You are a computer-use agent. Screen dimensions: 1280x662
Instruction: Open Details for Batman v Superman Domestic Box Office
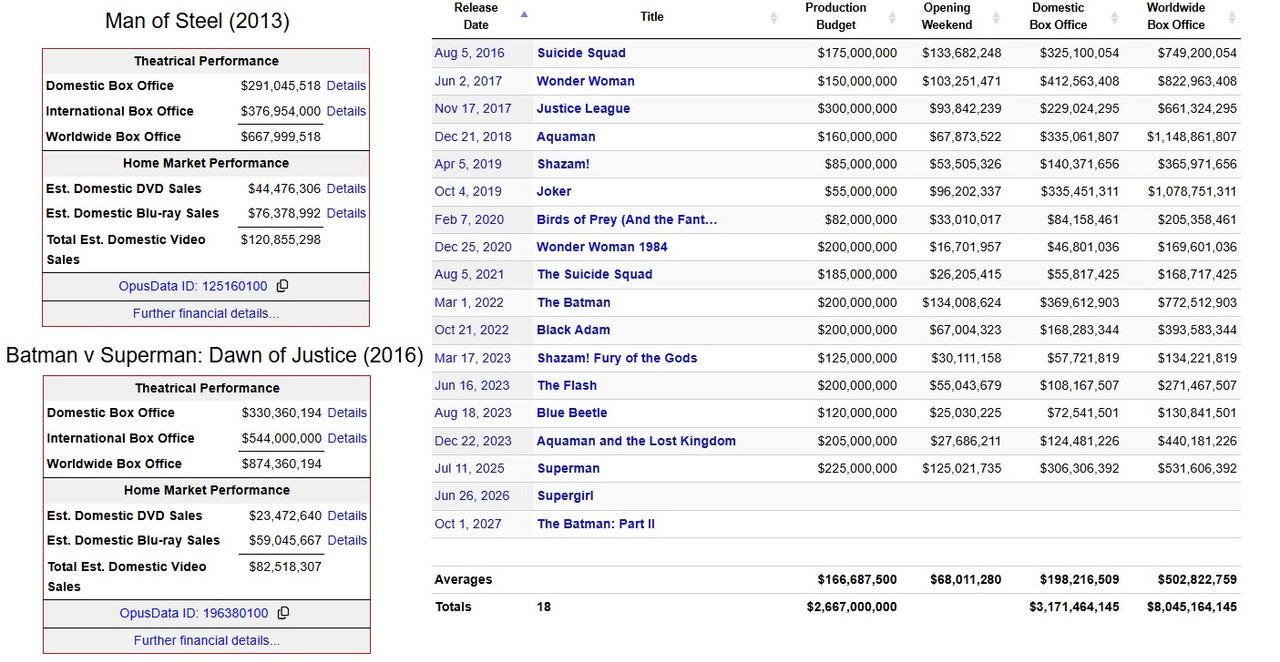click(x=347, y=413)
